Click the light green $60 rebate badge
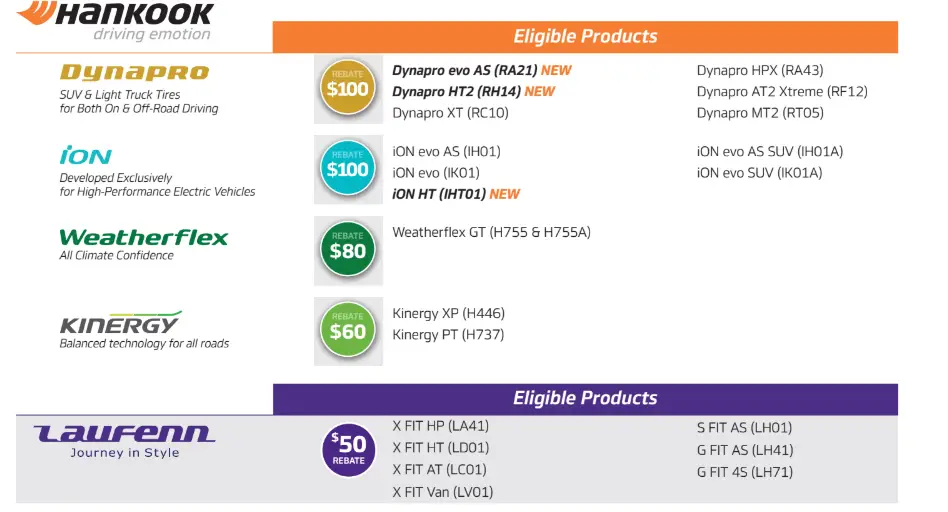This screenshot has width=948, height=512. click(x=348, y=331)
